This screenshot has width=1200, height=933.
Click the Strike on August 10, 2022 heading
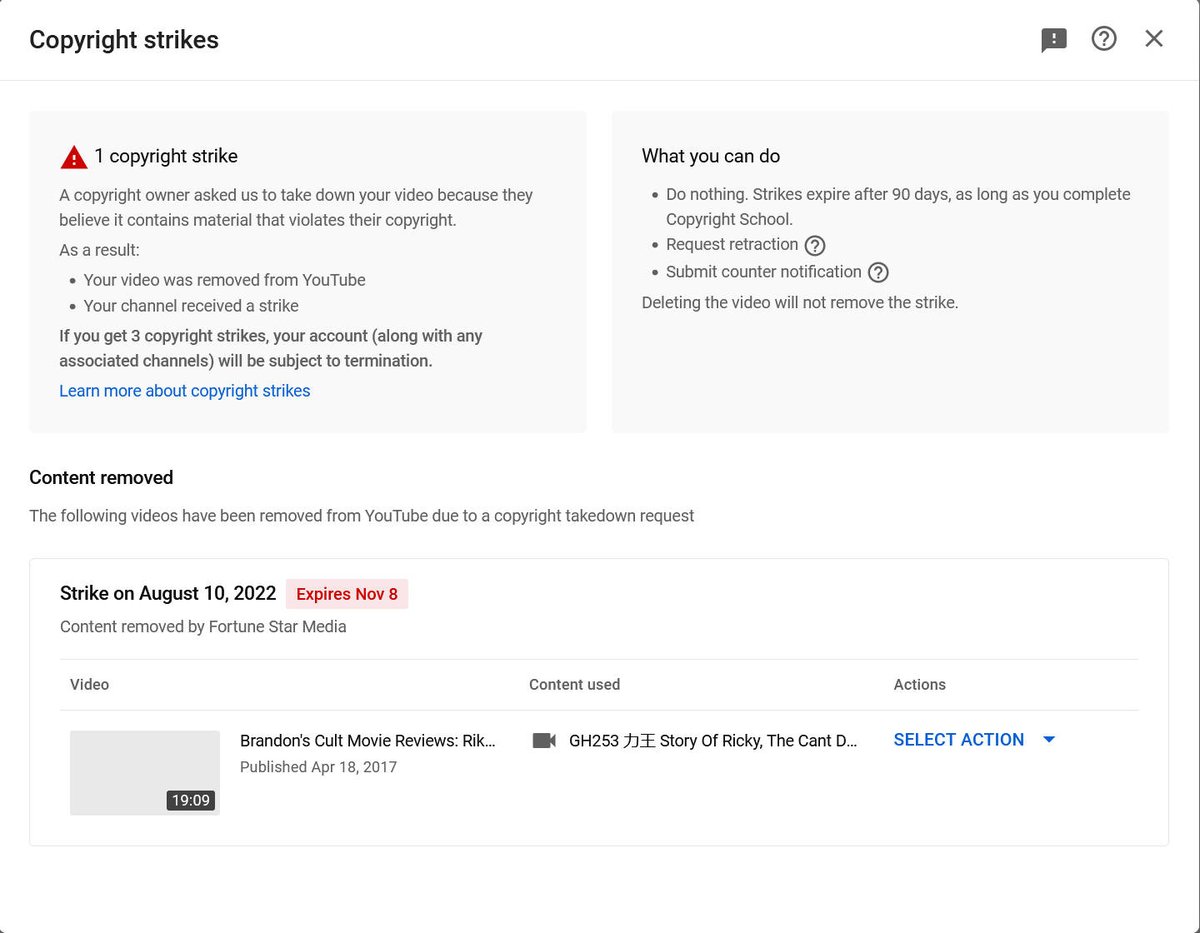168,593
